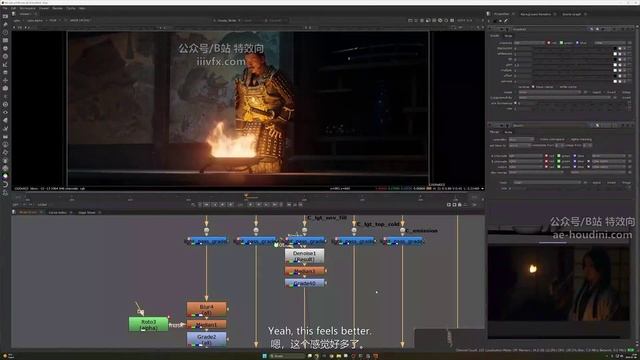Toggle the black clamp checkbox
640x360 pixels.
point(533,87)
